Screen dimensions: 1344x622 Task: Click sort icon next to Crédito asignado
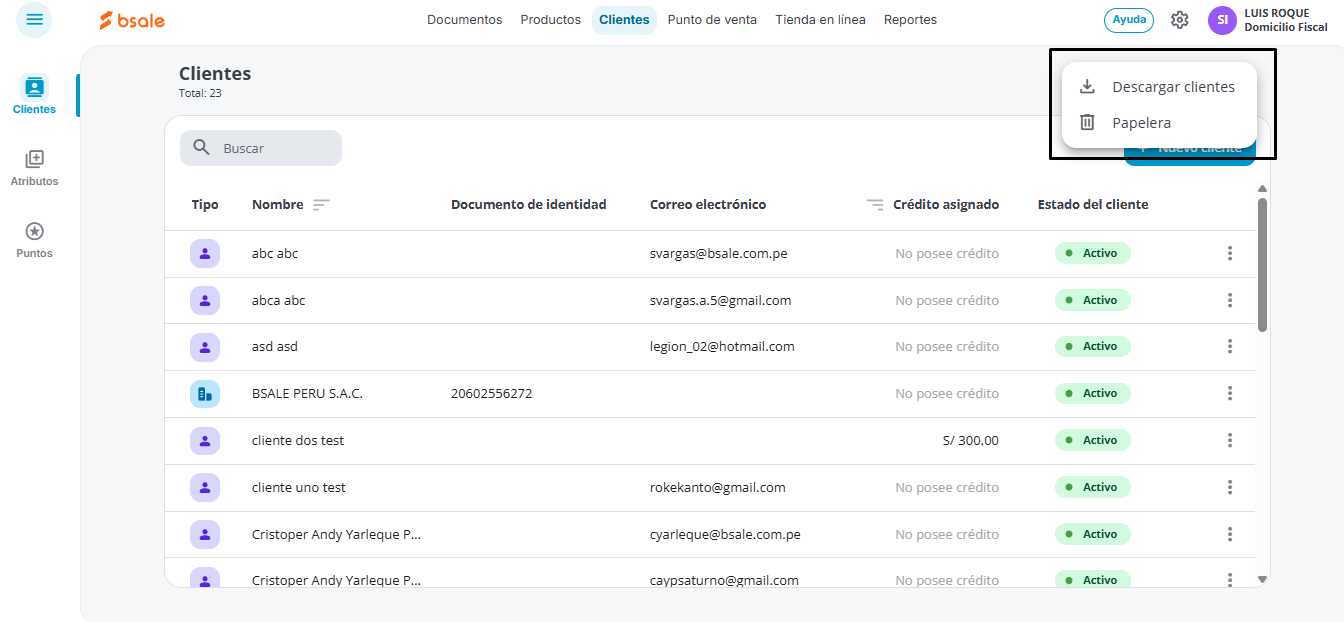tap(875, 205)
